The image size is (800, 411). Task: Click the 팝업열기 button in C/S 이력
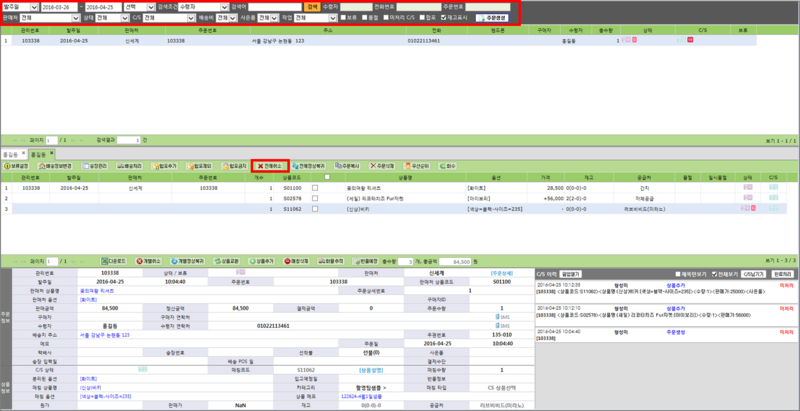click(572, 272)
